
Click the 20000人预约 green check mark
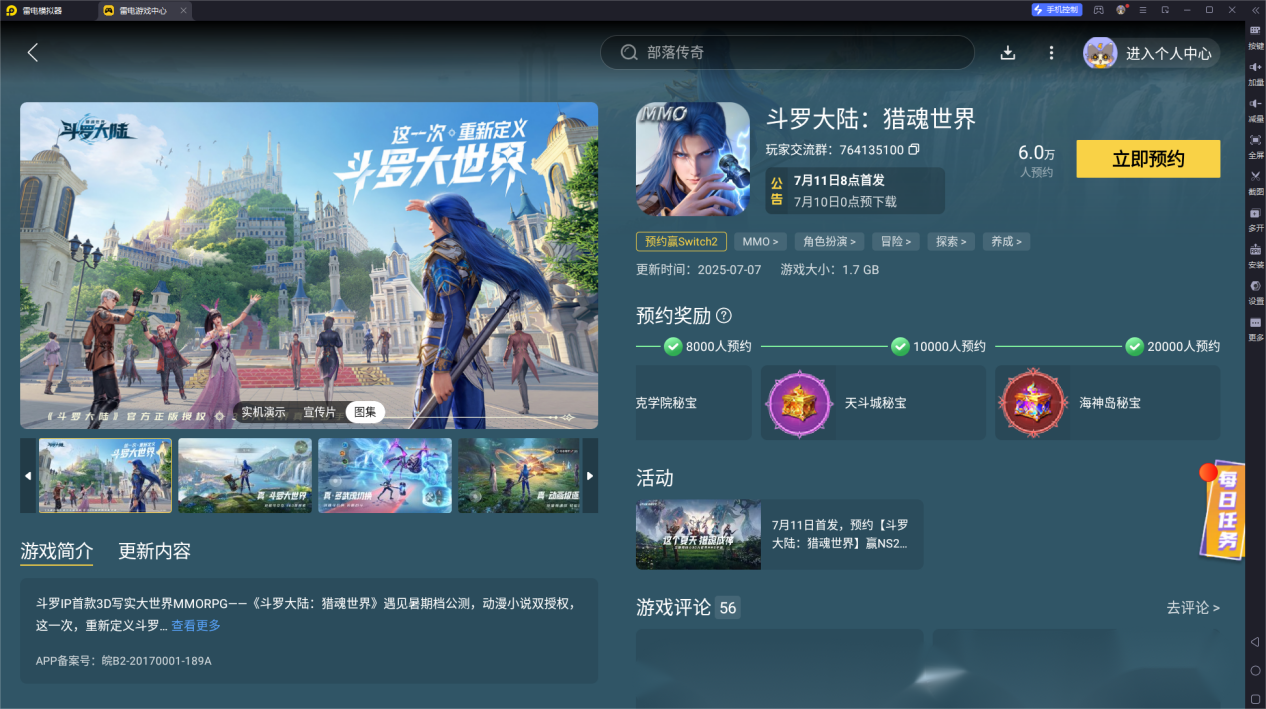(x=1134, y=346)
